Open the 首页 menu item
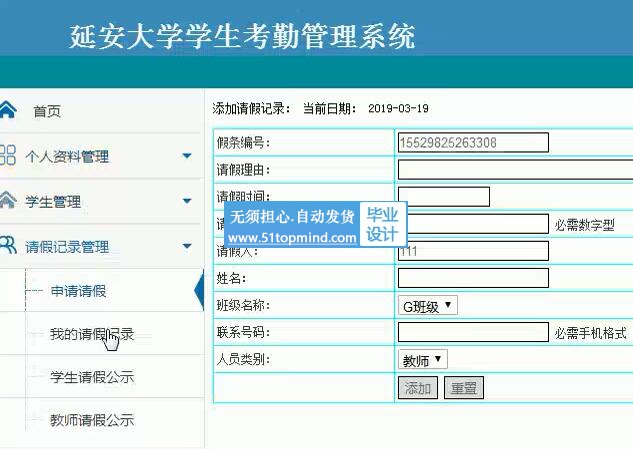The image size is (633, 449). (47, 111)
